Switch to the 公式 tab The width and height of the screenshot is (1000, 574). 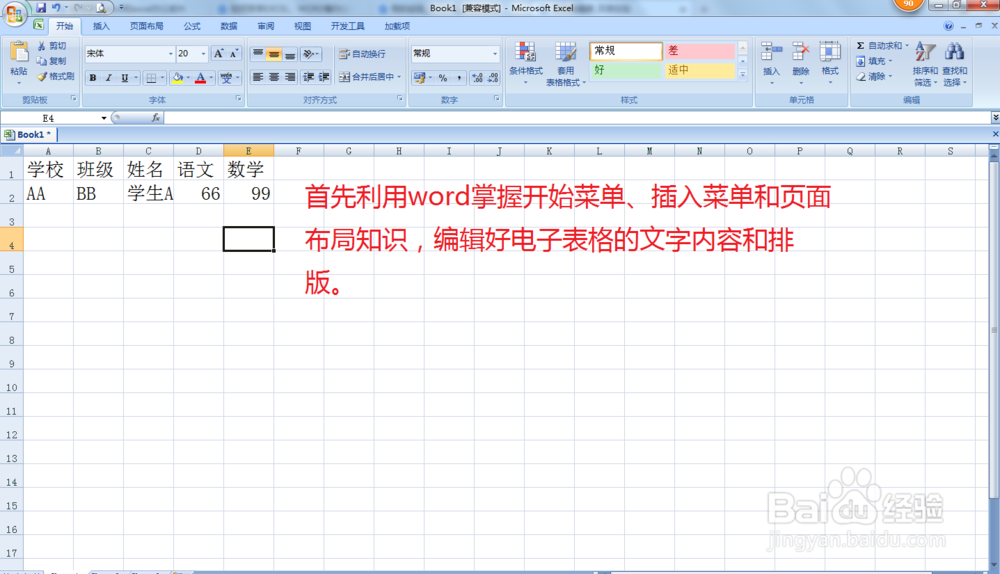pos(191,26)
